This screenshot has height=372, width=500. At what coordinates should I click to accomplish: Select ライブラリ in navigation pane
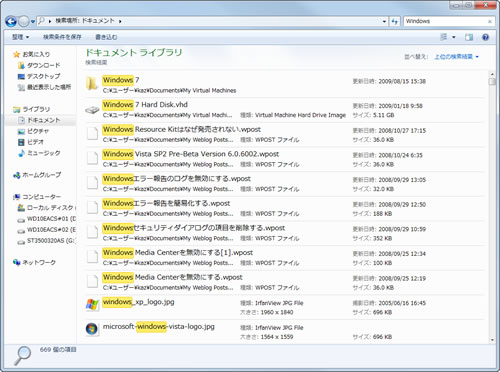[x=36, y=109]
